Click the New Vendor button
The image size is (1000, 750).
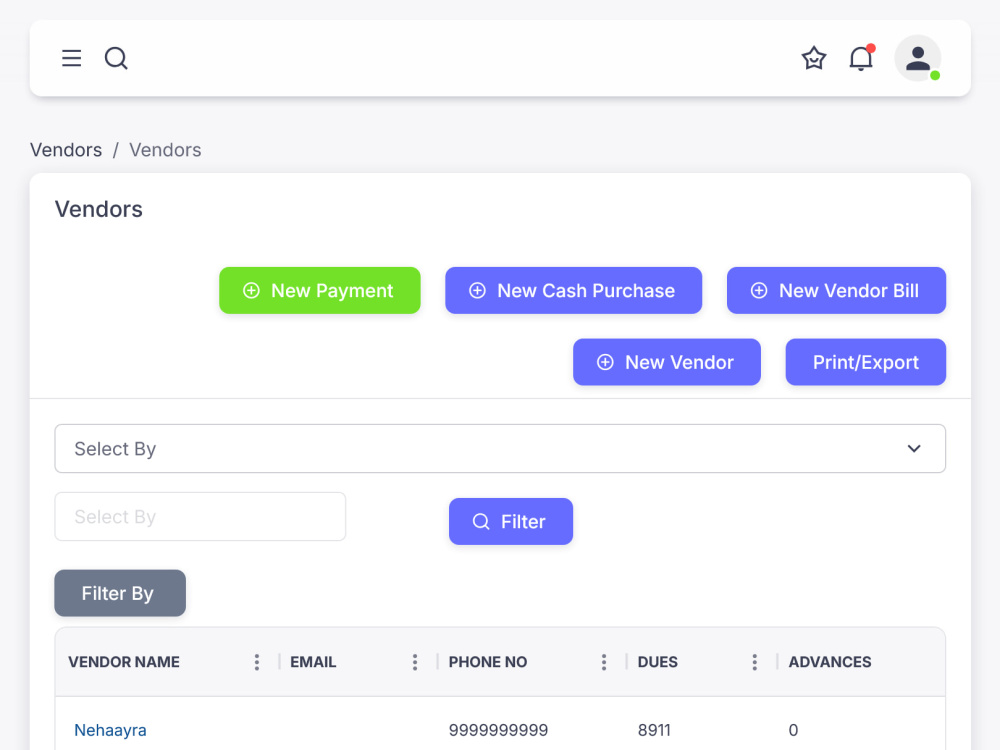coord(666,362)
